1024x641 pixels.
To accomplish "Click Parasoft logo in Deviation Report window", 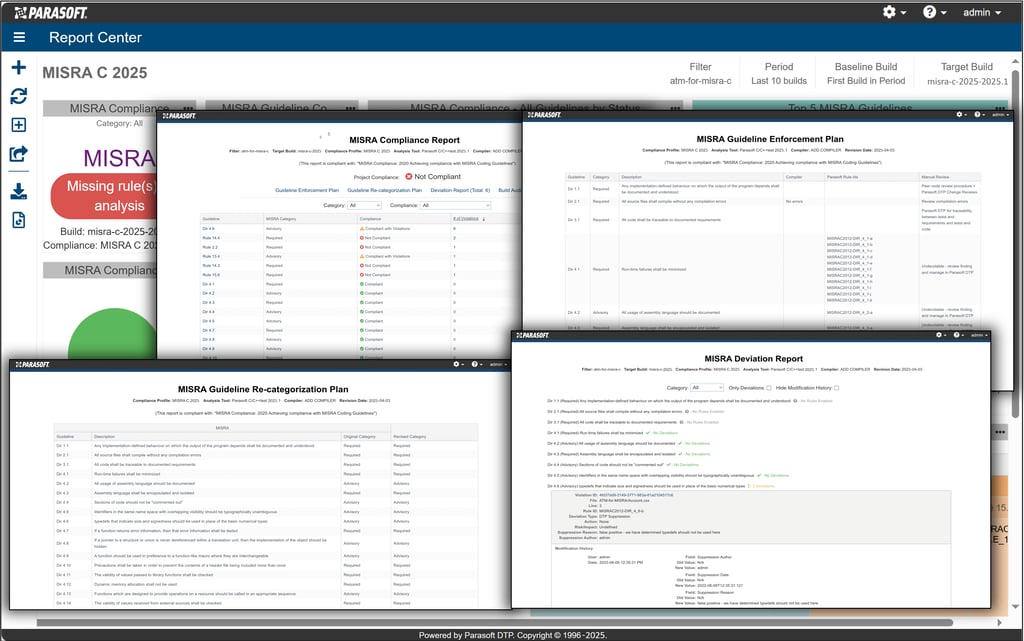I will coord(532,335).
